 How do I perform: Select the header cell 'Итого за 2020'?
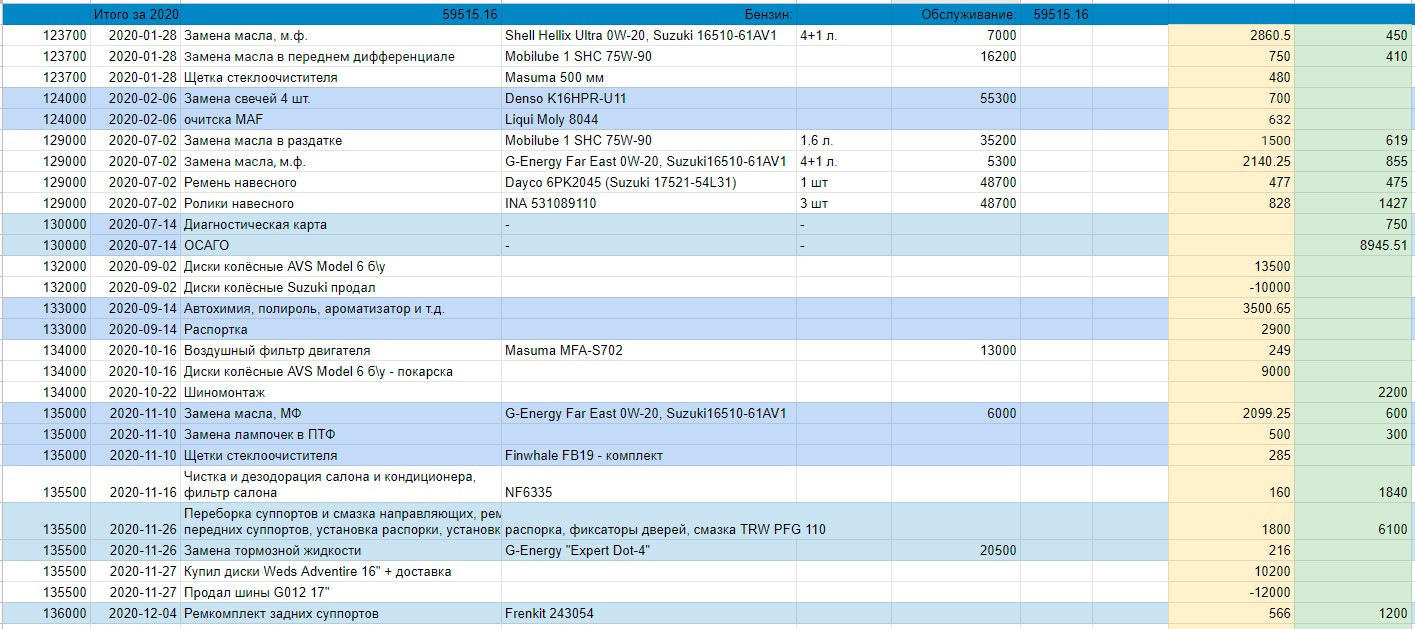tap(135, 15)
